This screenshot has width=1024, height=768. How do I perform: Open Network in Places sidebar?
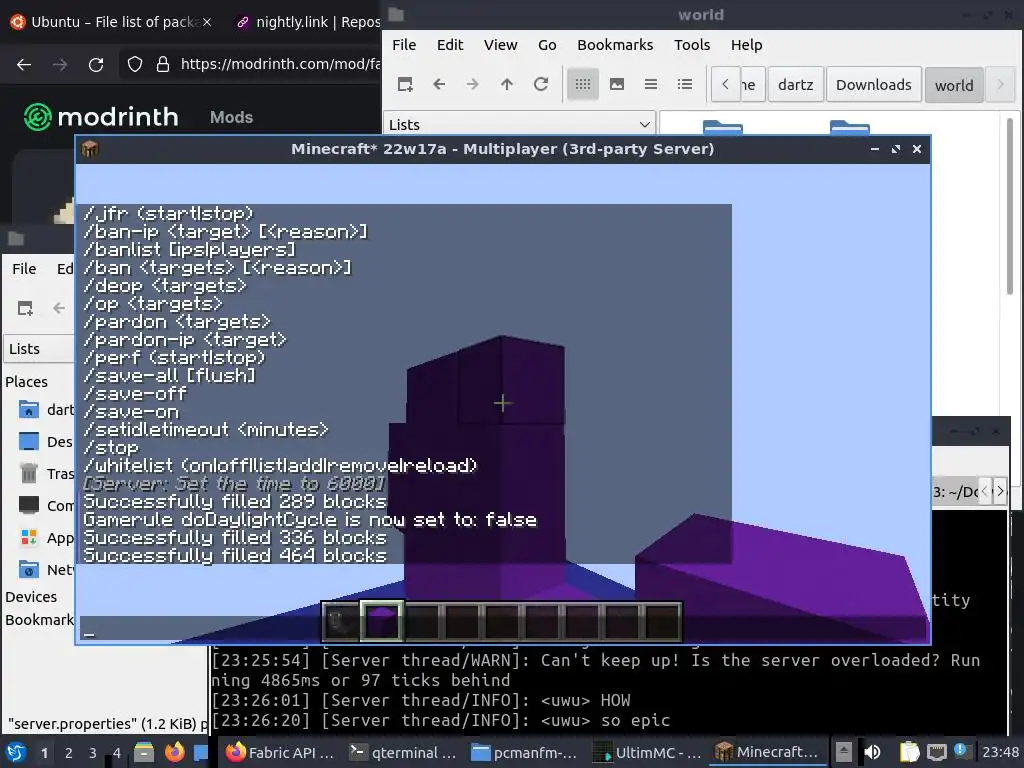[x=46, y=569]
